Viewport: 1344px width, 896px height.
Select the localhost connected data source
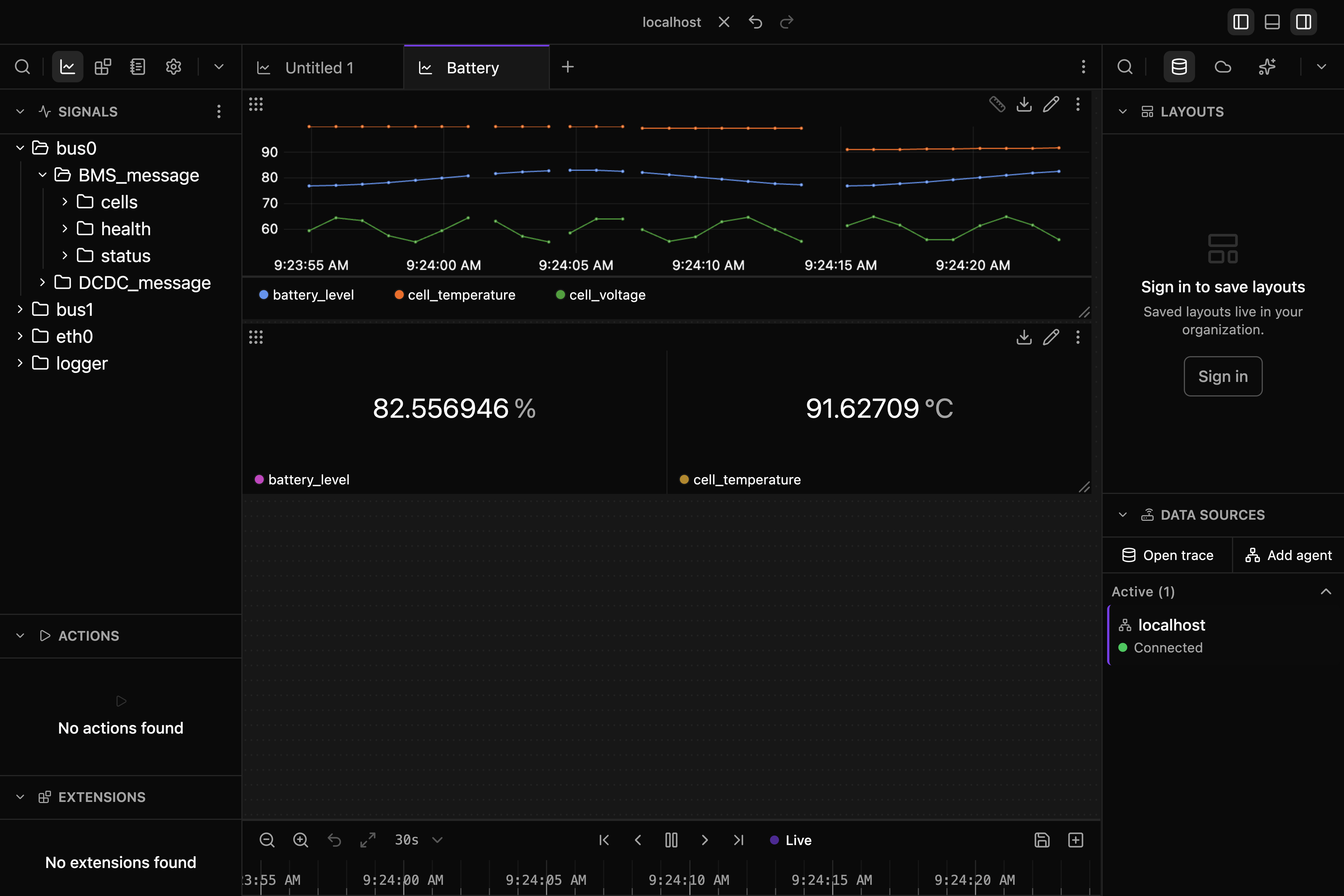(1225, 635)
